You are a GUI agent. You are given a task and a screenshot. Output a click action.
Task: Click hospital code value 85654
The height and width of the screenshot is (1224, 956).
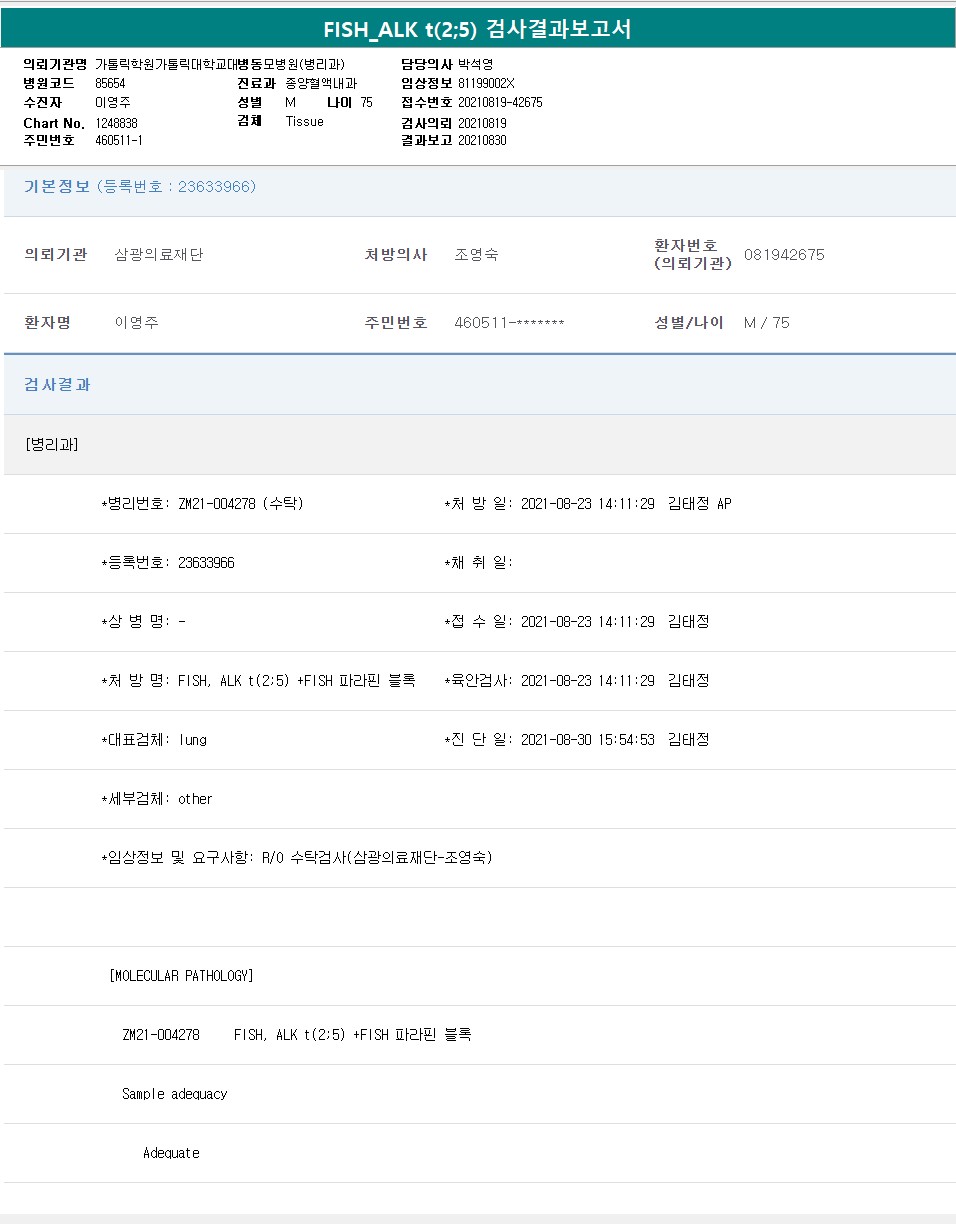pos(110,83)
